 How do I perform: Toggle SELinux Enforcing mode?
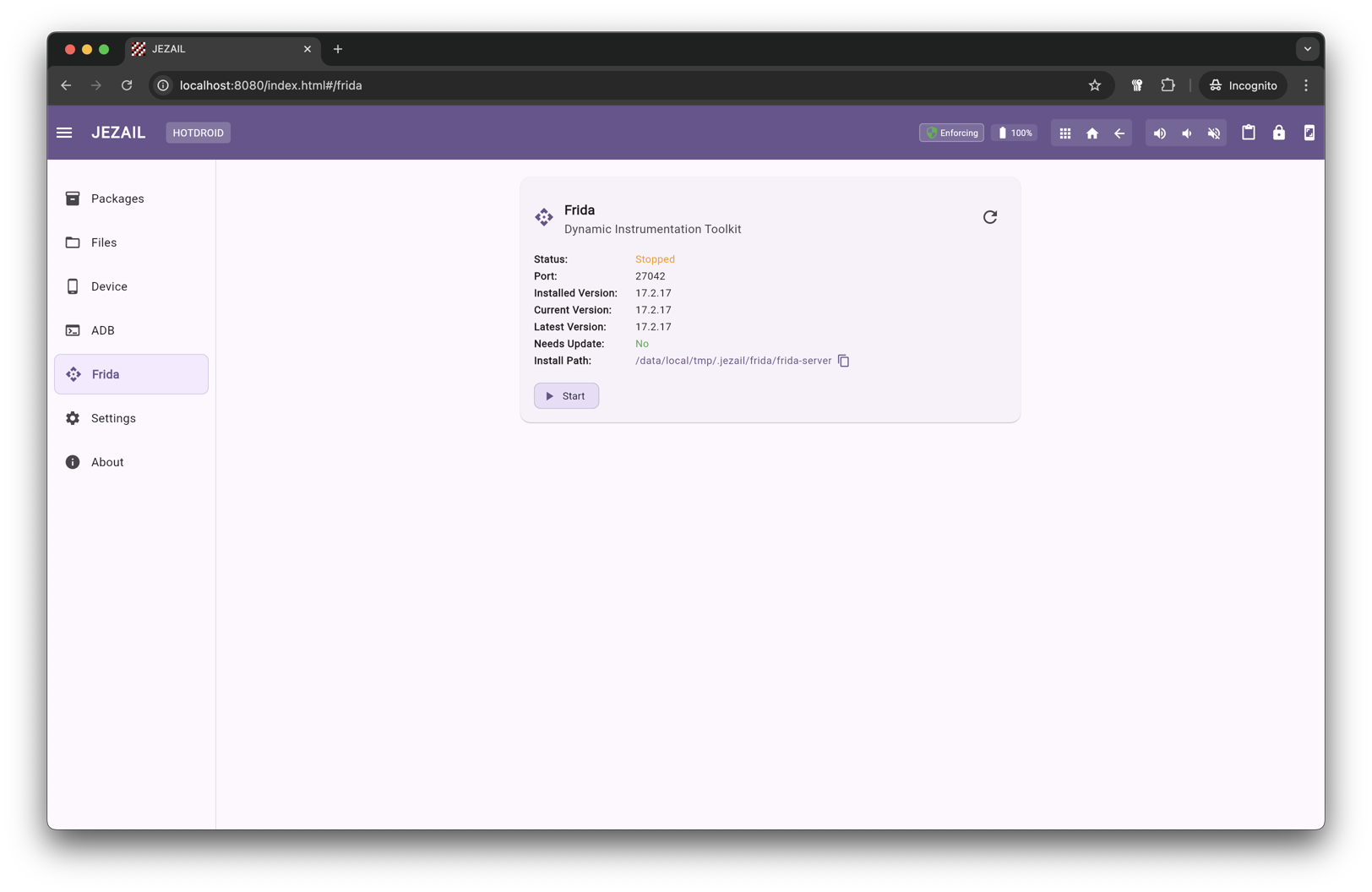pos(951,133)
